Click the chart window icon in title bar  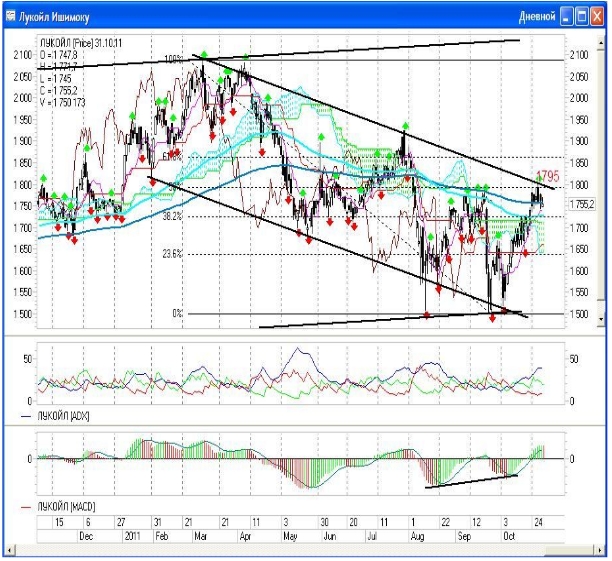point(11,16)
